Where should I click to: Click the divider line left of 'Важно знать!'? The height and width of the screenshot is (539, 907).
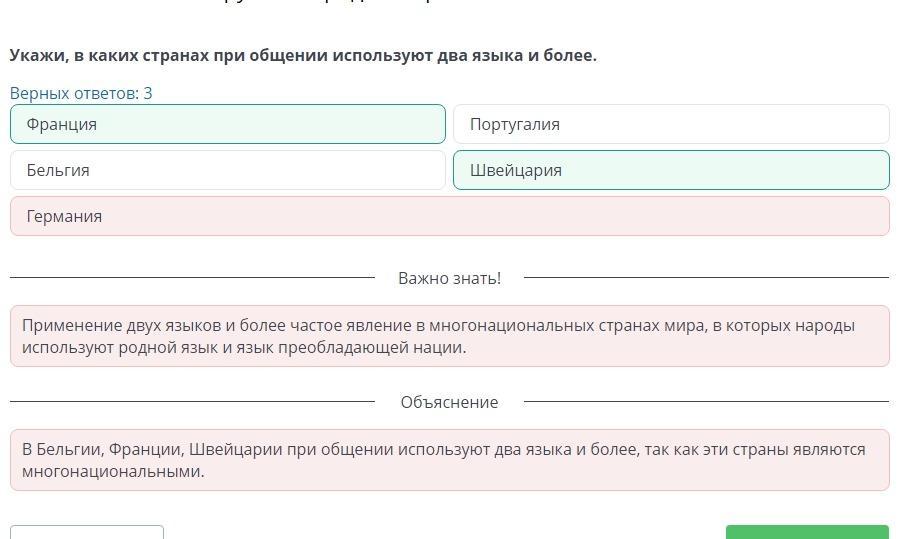(190, 278)
